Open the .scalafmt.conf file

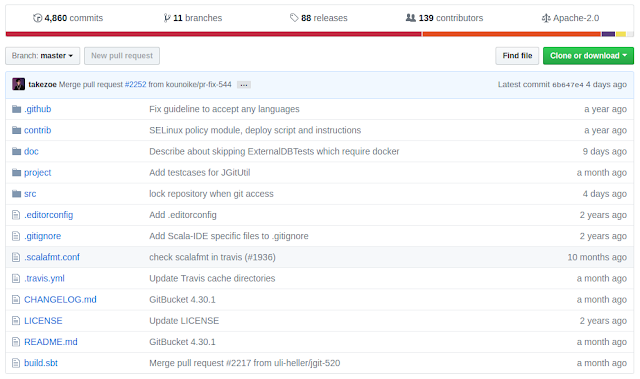click(x=52, y=257)
